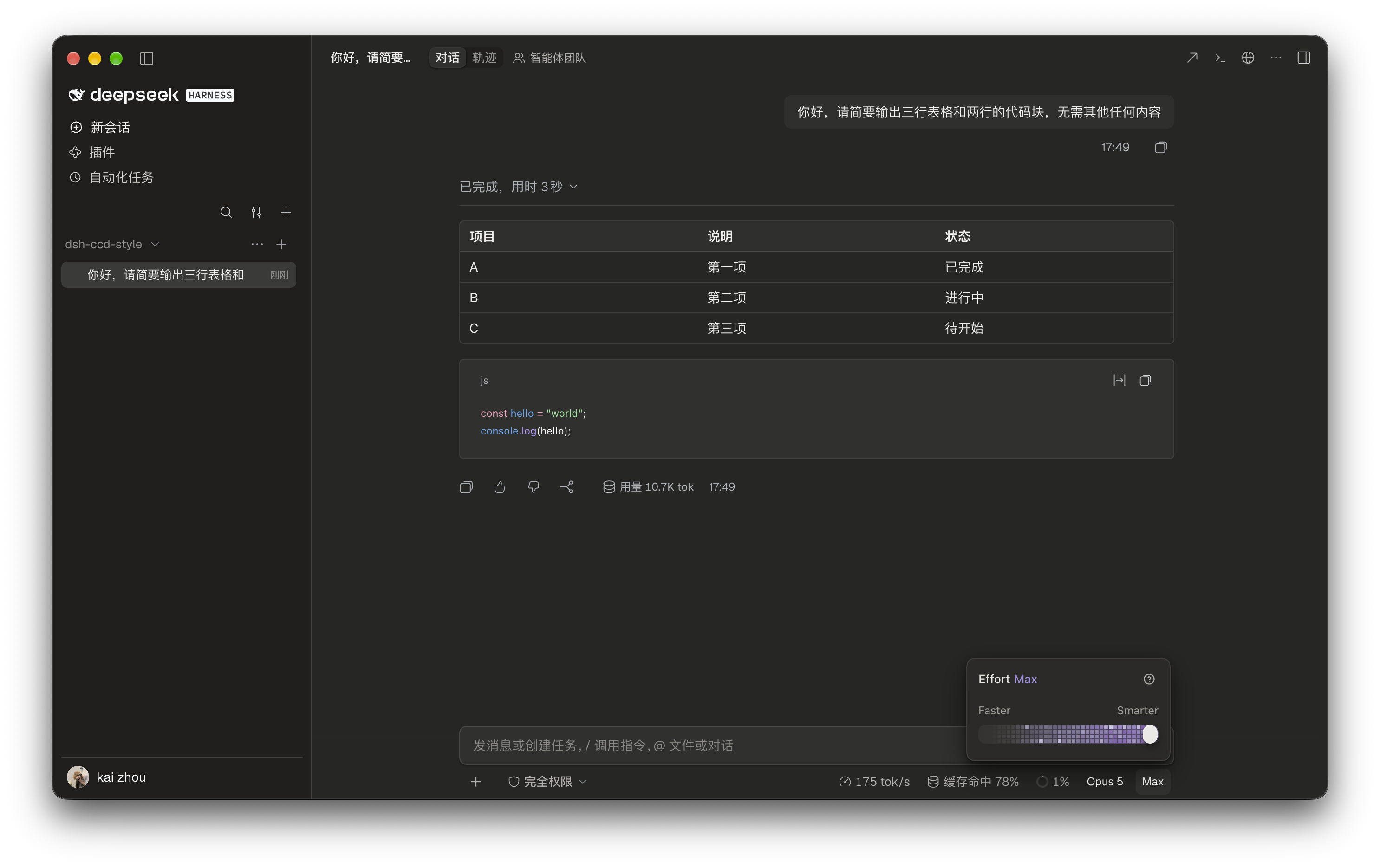Open the dsh-ccd-style more options menu
Screen dimensions: 1380x868
(x=257, y=244)
